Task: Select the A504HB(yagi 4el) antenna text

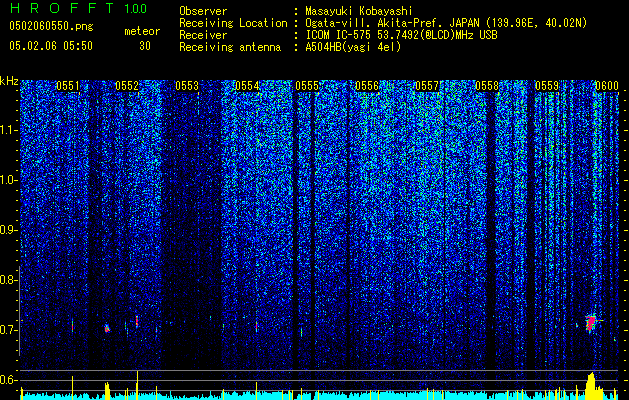Action: [353, 47]
